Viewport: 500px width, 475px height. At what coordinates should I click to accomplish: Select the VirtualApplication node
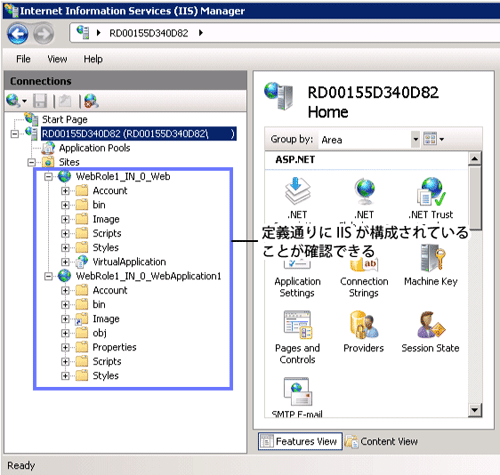coord(129,262)
